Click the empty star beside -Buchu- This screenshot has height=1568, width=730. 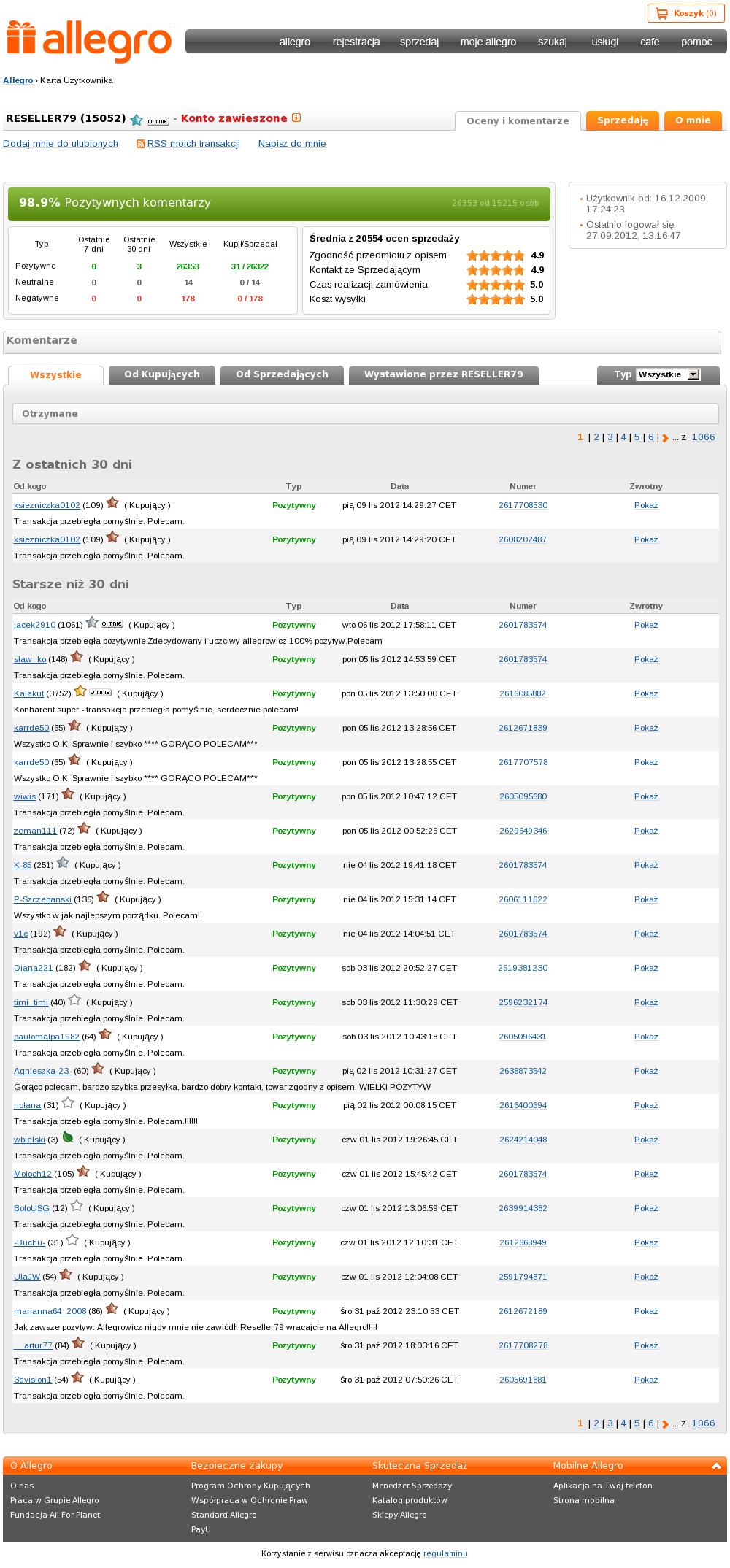tap(72, 1240)
